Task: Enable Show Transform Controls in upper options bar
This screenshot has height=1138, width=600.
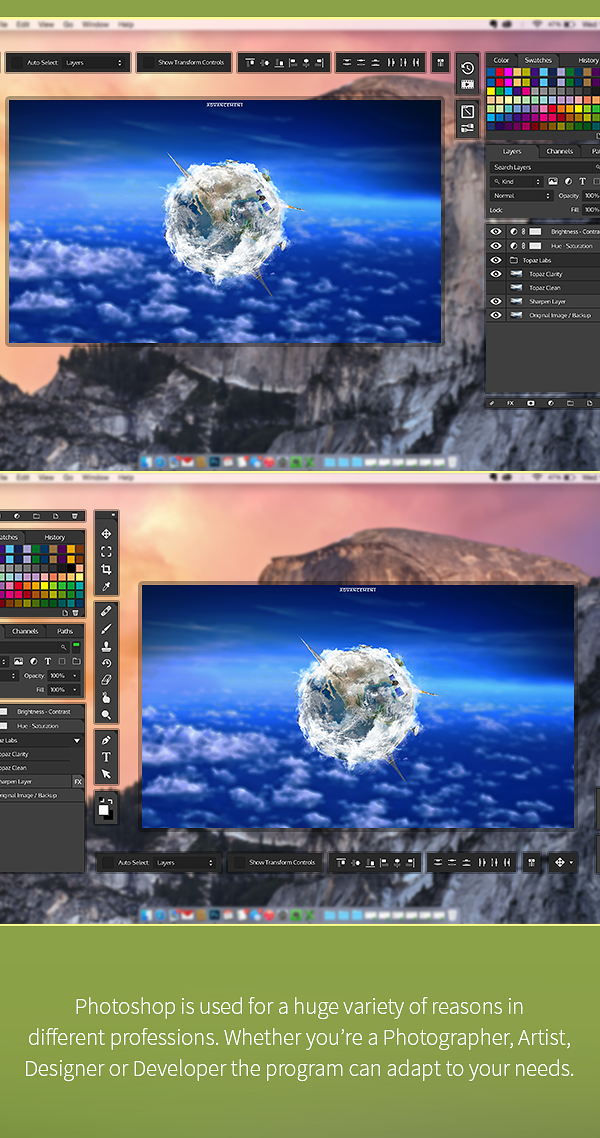Action: coord(148,63)
